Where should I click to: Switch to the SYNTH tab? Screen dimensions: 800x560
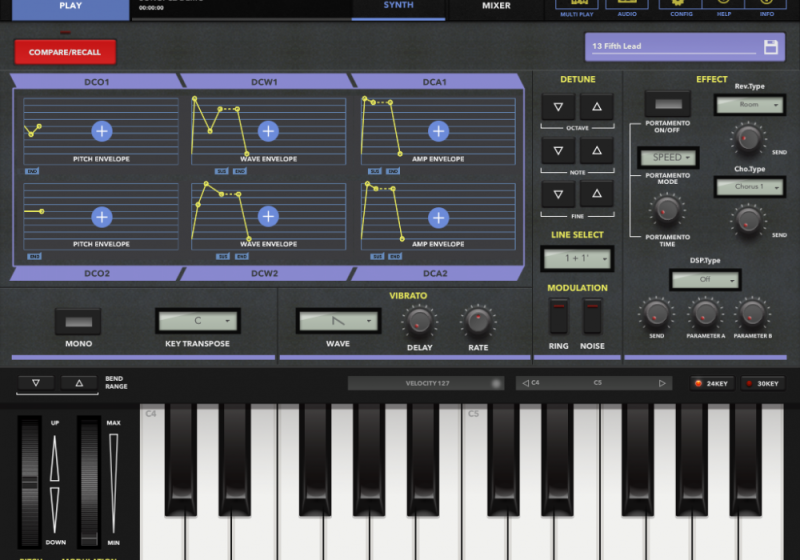coord(398,9)
